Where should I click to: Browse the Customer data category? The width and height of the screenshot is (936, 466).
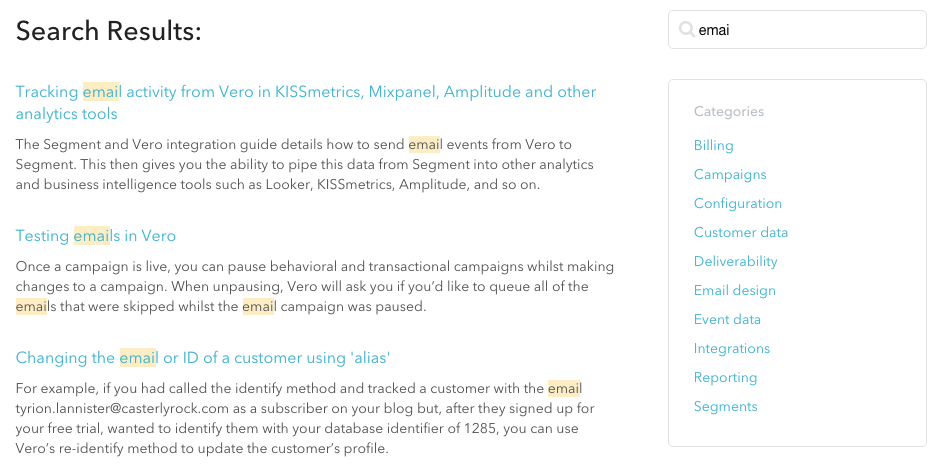coord(740,232)
